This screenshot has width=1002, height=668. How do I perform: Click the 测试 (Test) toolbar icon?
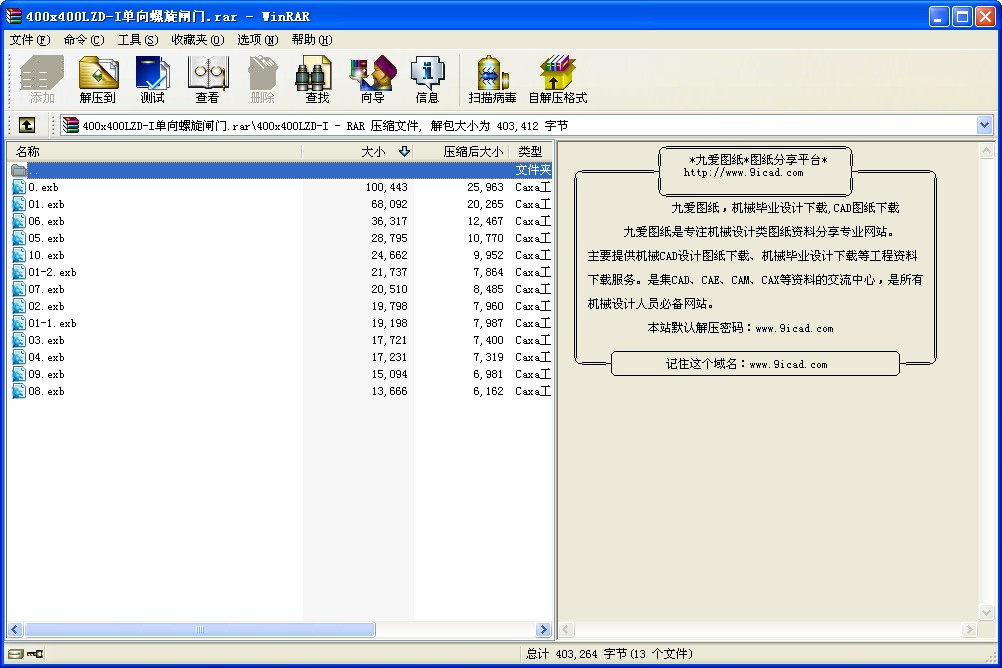click(x=152, y=79)
